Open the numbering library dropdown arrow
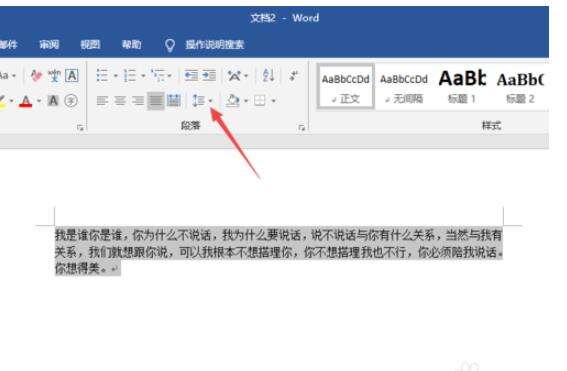567x371 pixels. click(x=143, y=76)
